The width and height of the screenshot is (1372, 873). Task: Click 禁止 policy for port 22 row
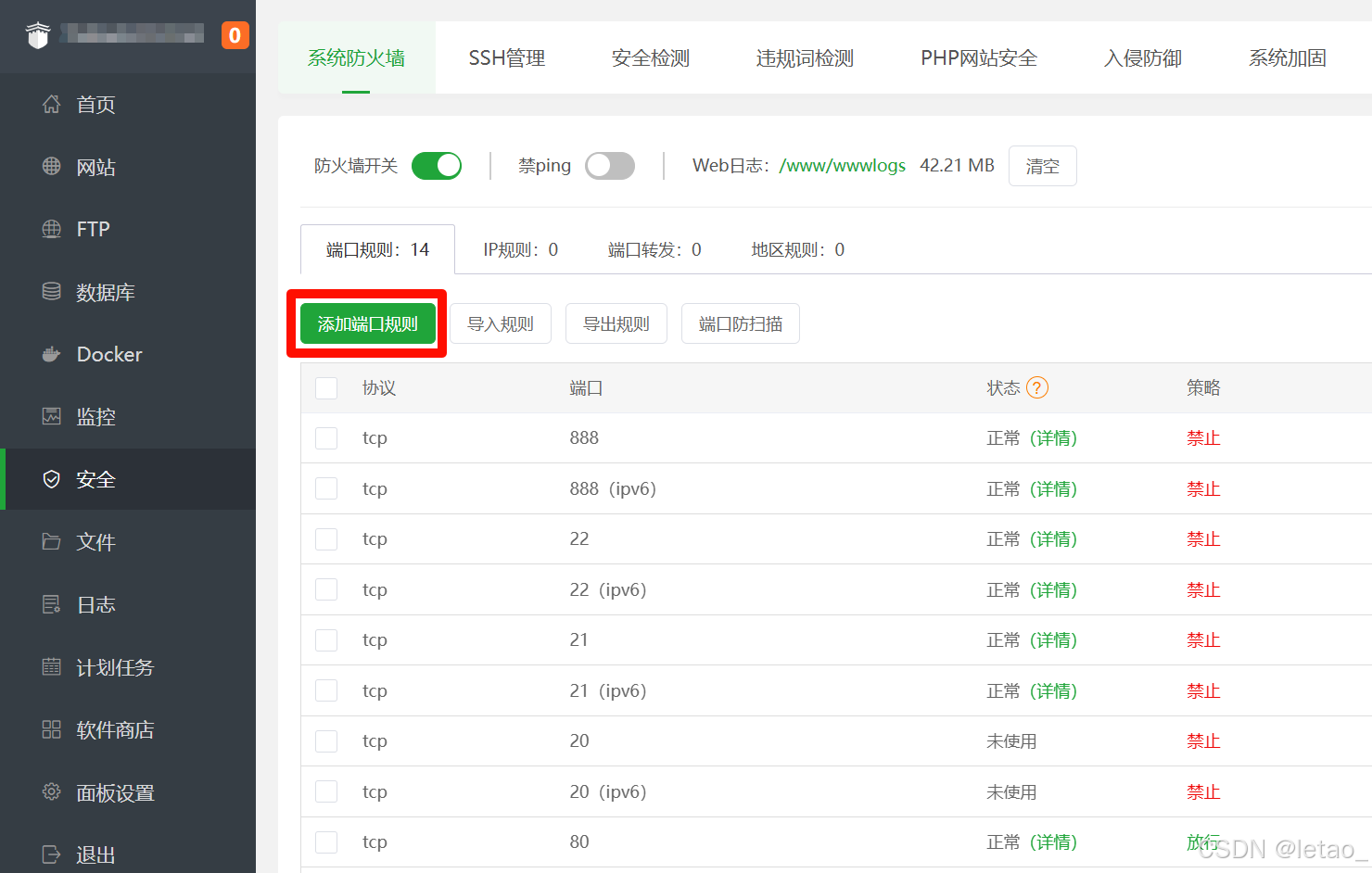tap(1203, 538)
